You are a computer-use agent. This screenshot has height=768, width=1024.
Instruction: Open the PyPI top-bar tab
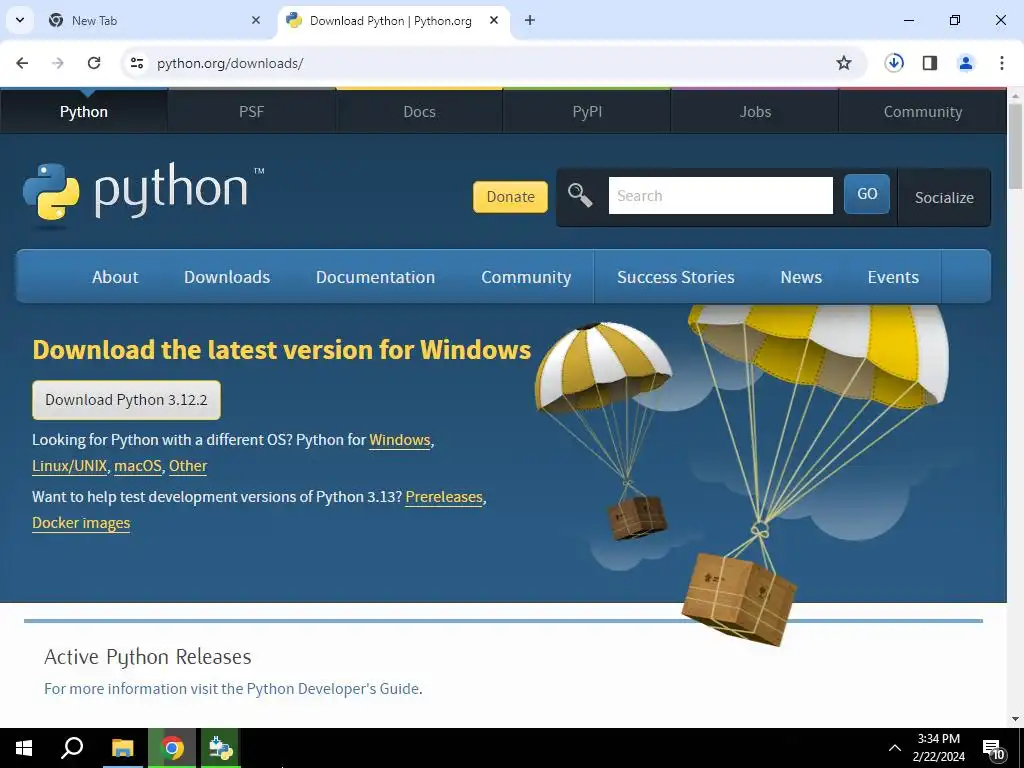[587, 112]
